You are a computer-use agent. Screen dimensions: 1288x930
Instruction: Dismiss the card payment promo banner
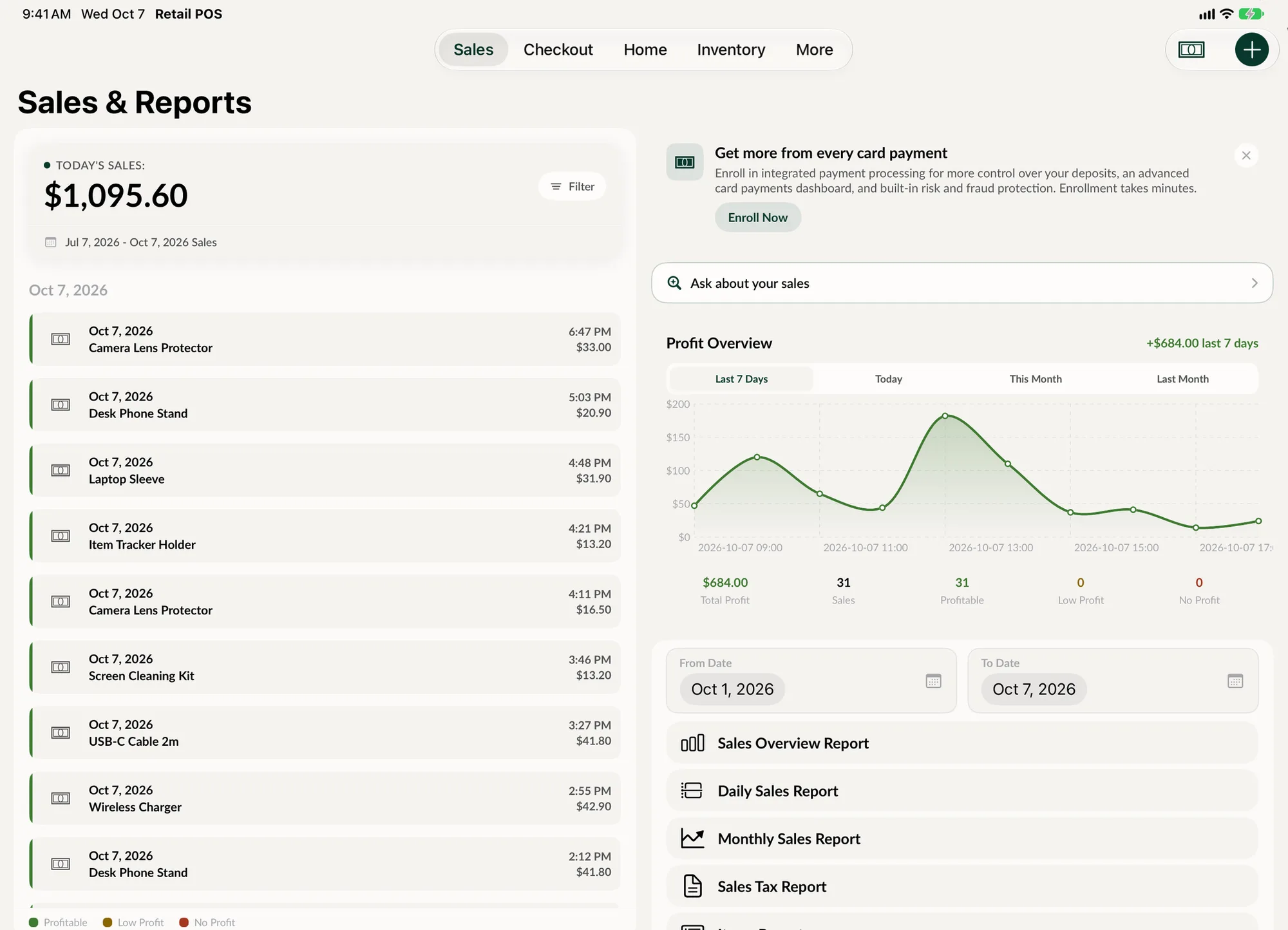1246,155
